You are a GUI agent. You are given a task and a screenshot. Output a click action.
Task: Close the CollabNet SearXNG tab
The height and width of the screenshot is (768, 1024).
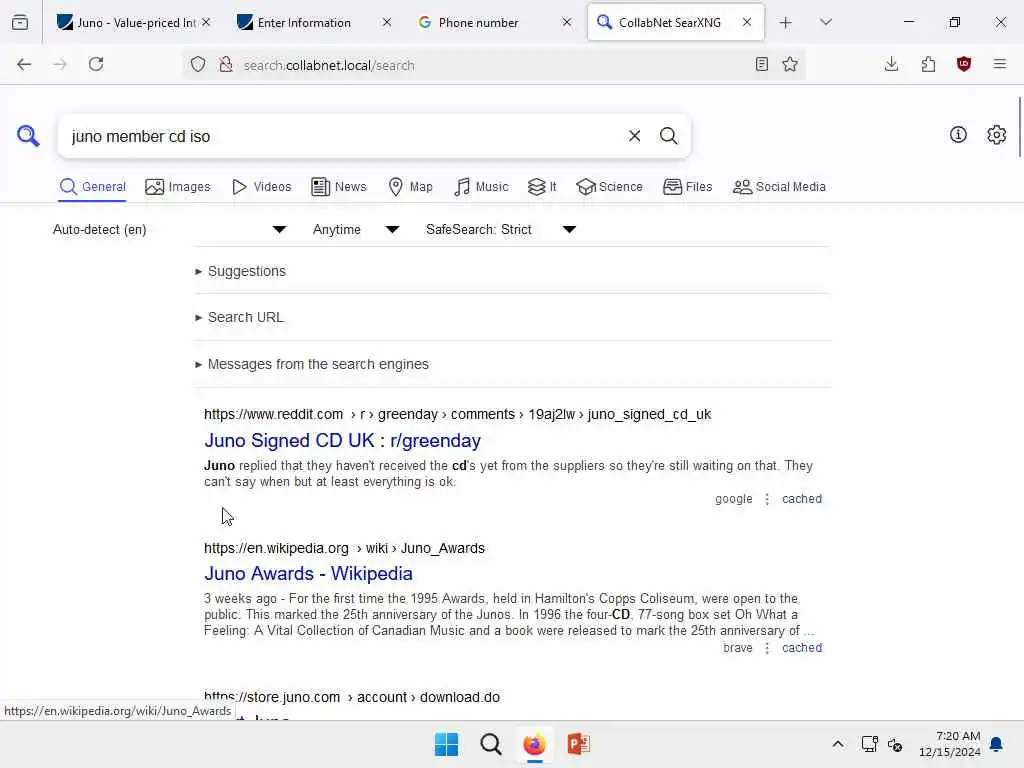pyautogui.click(x=747, y=22)
